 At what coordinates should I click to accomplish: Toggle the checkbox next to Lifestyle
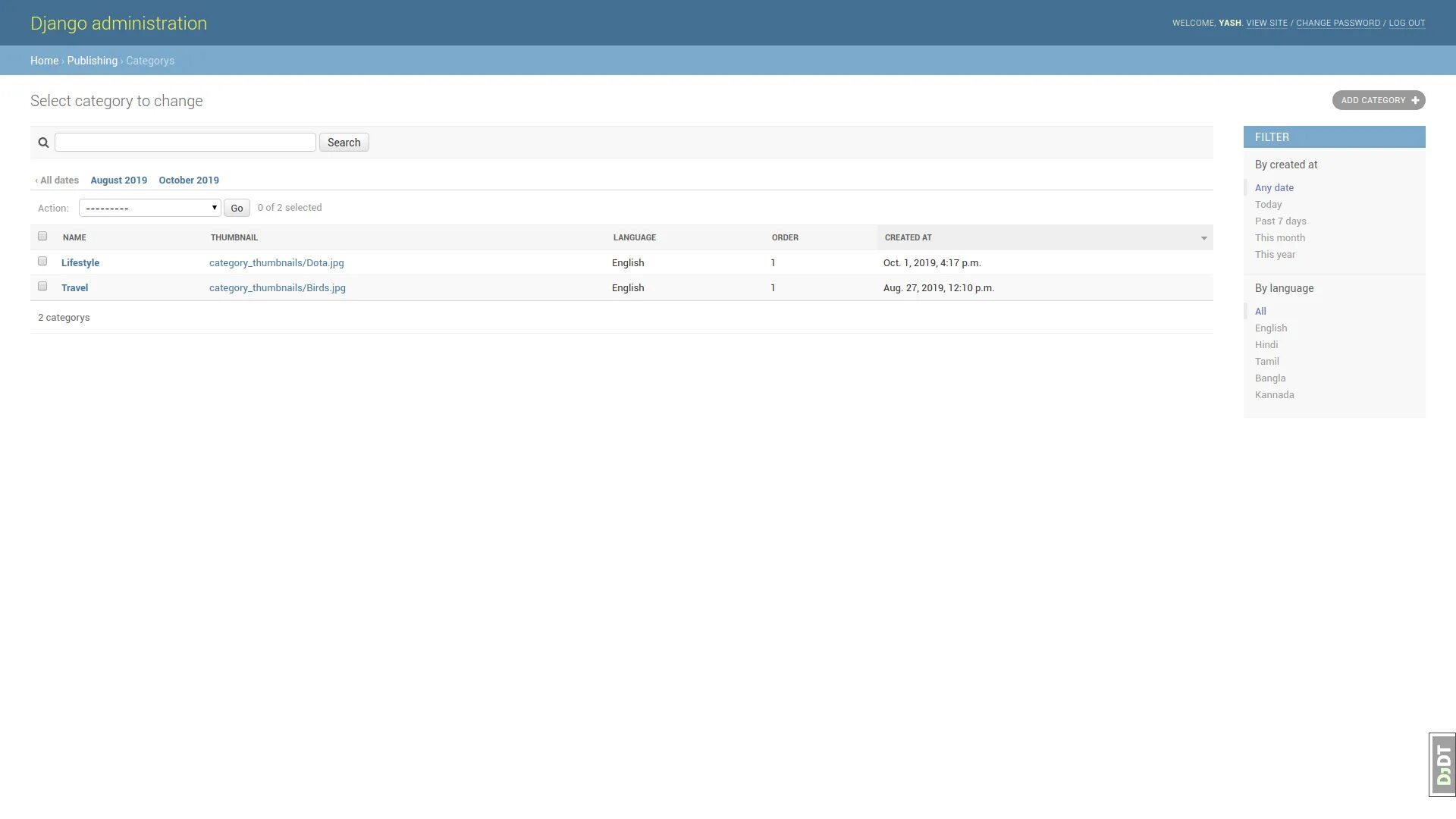click(42, 261)
